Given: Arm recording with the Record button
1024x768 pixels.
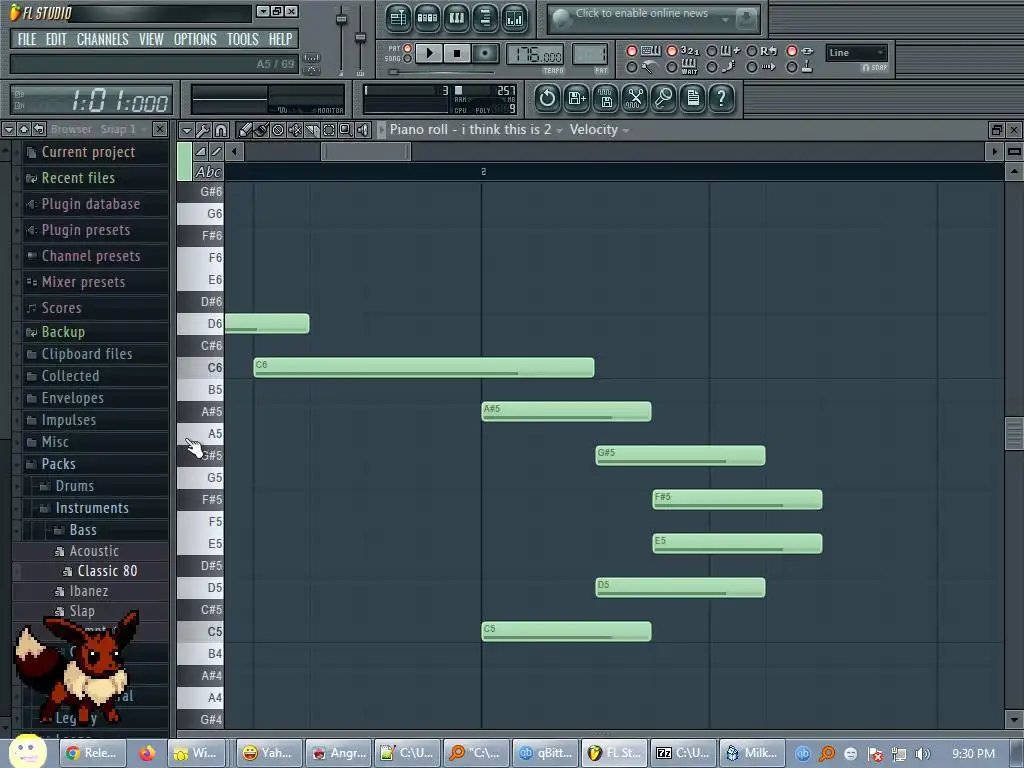Looking at the screenshot, I should tap(485, 54).
